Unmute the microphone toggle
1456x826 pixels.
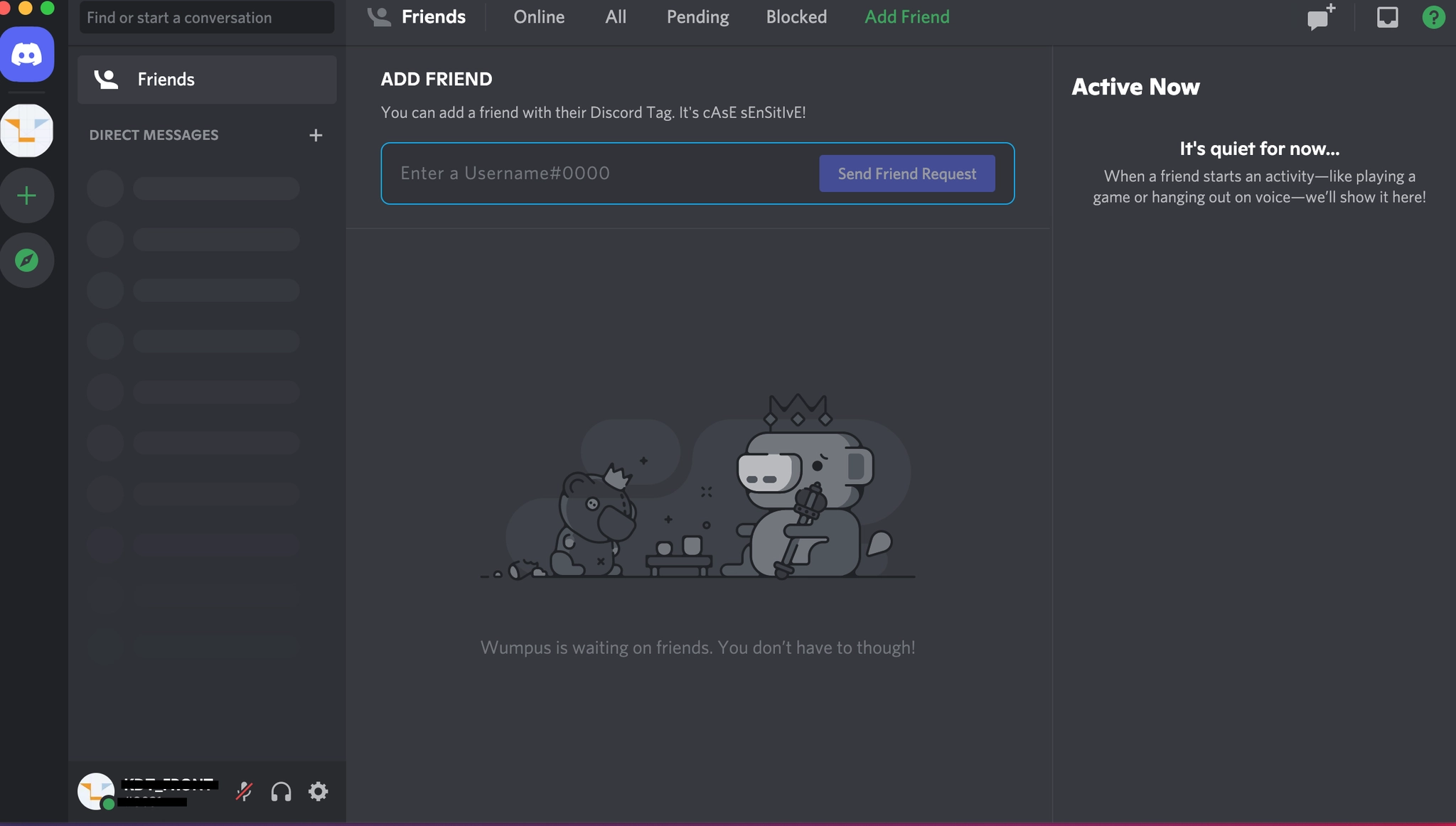click(244, 791)
